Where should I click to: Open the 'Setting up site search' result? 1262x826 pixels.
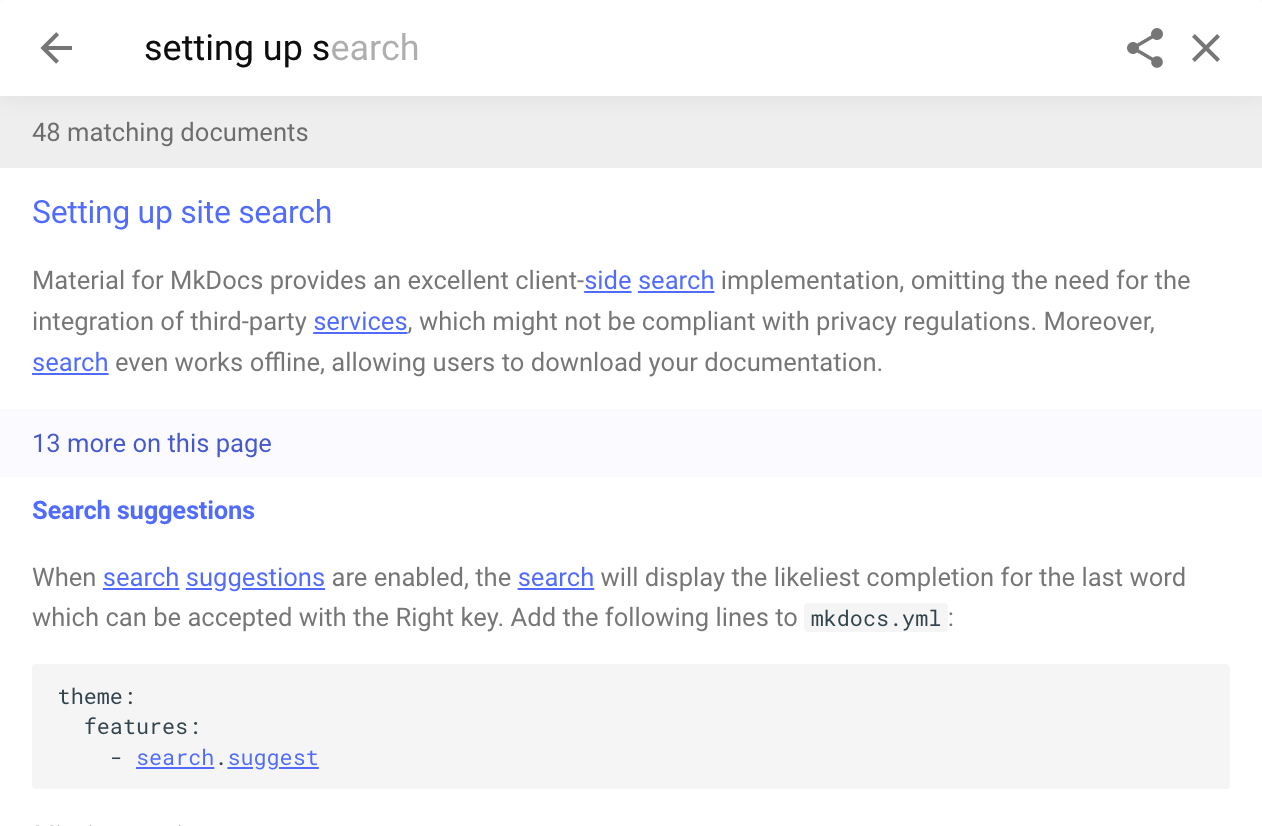[181, 212]
